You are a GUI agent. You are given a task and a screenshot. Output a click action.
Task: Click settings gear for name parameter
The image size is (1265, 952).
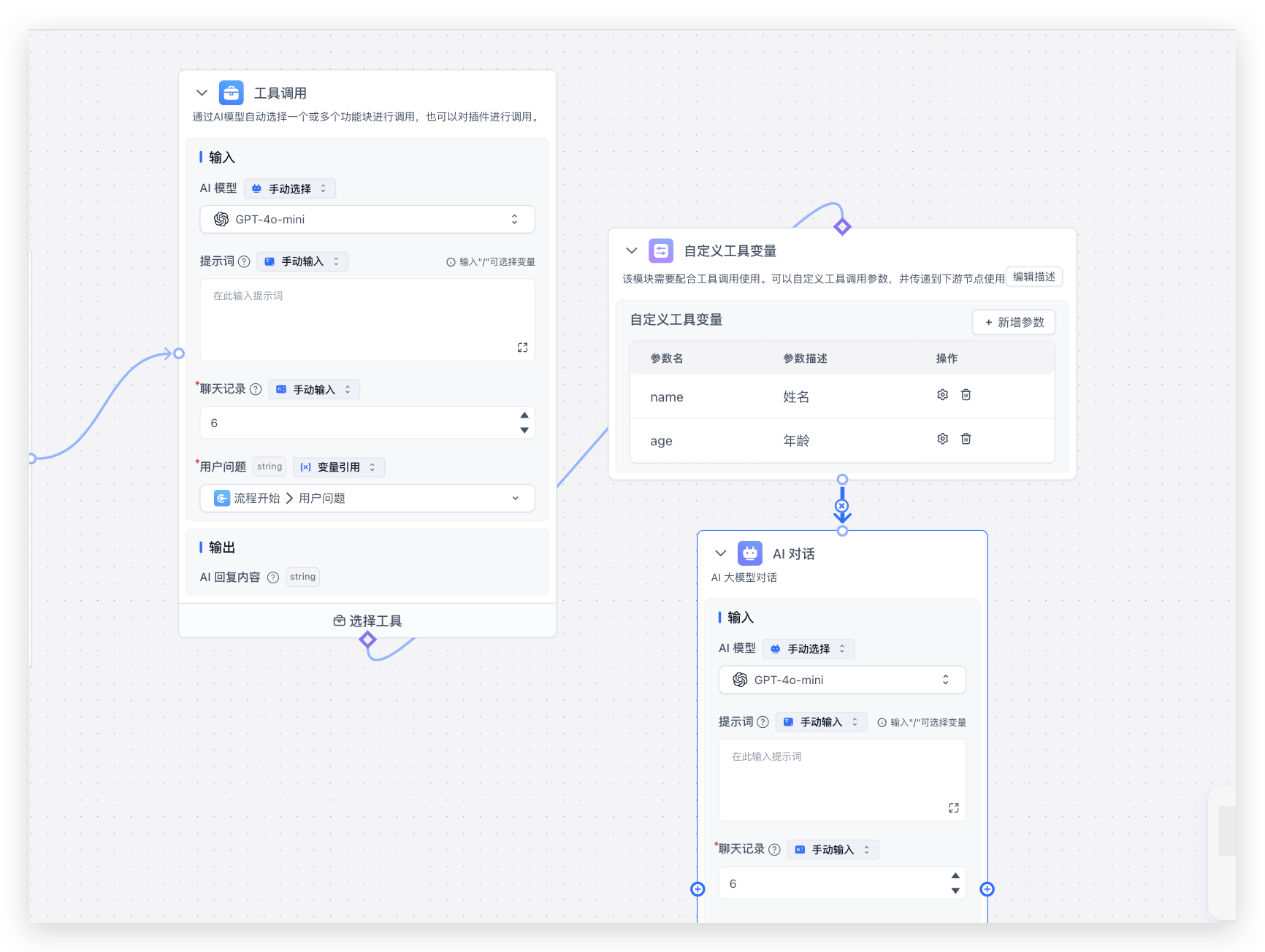pyautogui.click(x=942, y=395)
